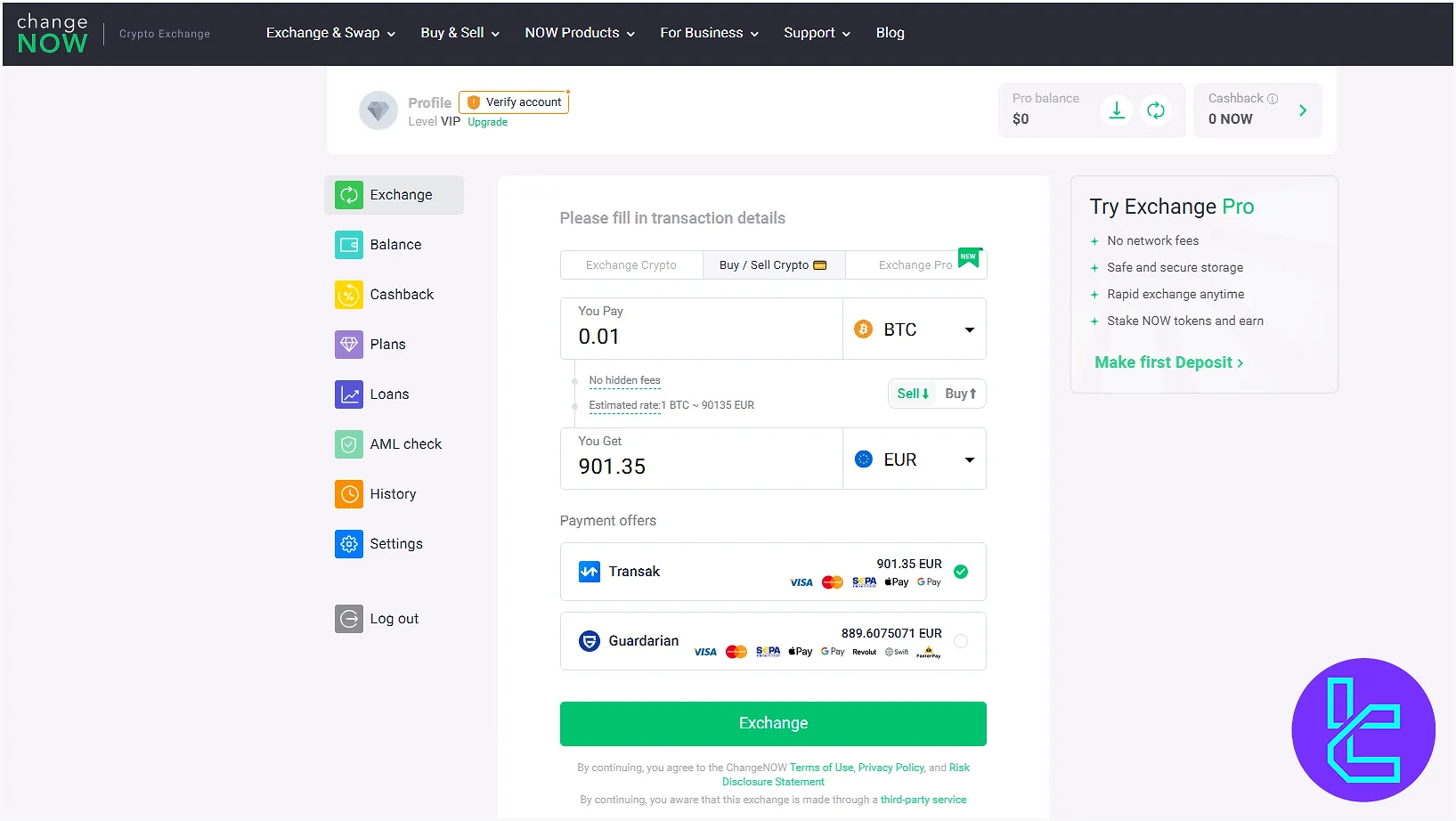Expand the Buy & Sell menu
The height and width of the screenshot is (821, 1456).
pos(460,33)
